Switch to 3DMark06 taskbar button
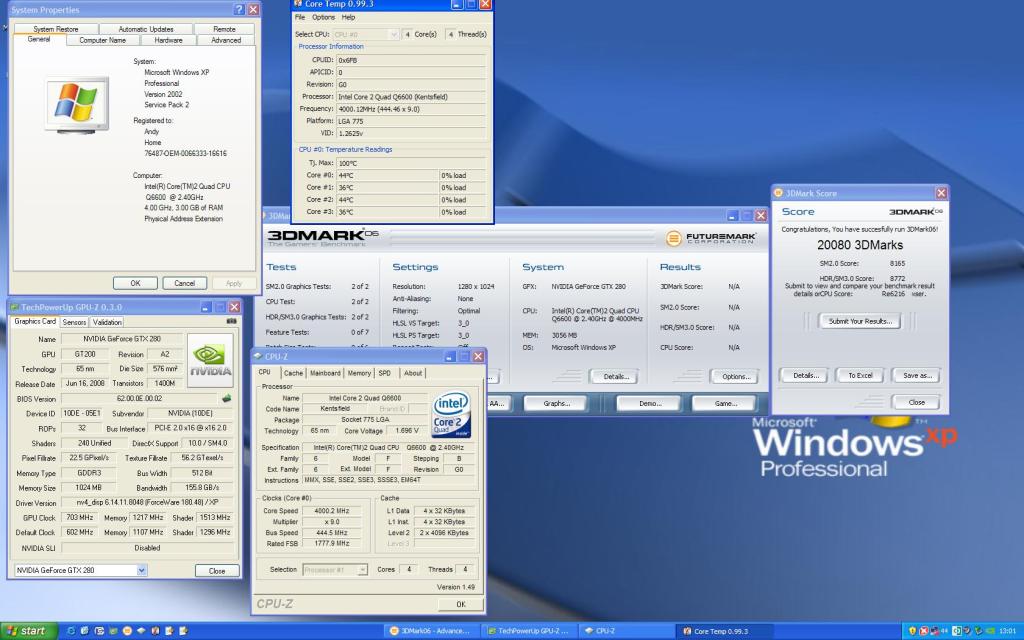This screenshot has height=640, width=1024. [431, 631]
